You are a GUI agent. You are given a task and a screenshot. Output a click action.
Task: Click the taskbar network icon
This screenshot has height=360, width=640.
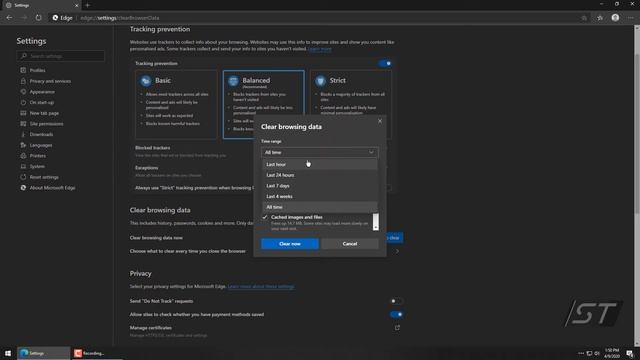(589, 353)
